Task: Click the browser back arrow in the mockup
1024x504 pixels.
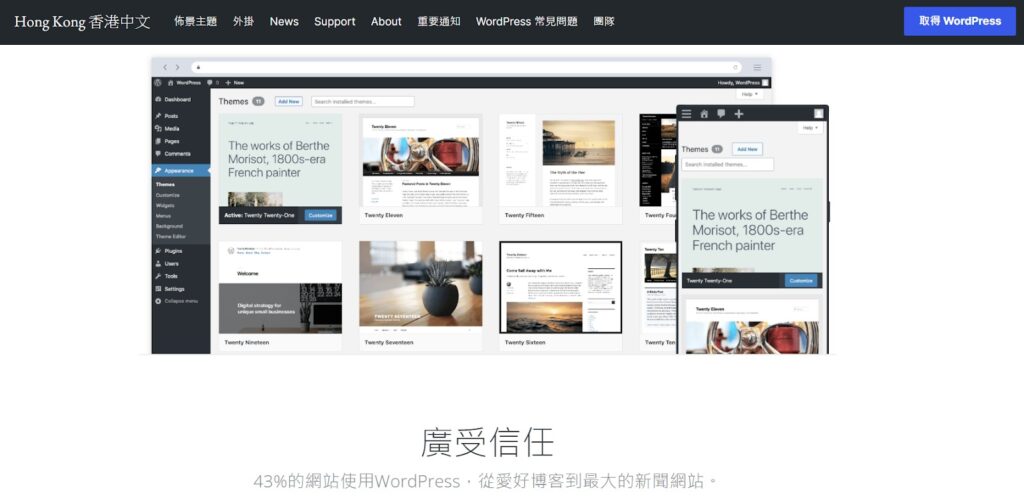Action: tap(165, 67)
